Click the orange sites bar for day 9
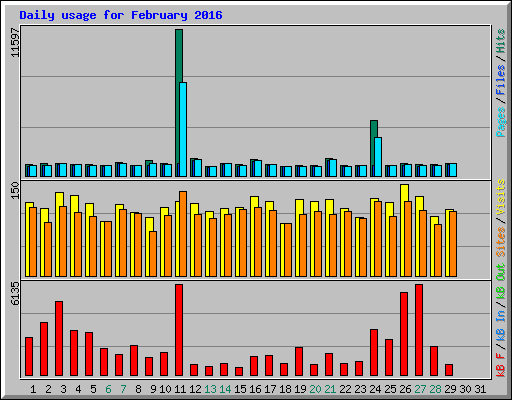Viewport: 512px width, 400px height. (x=153, y=254)
